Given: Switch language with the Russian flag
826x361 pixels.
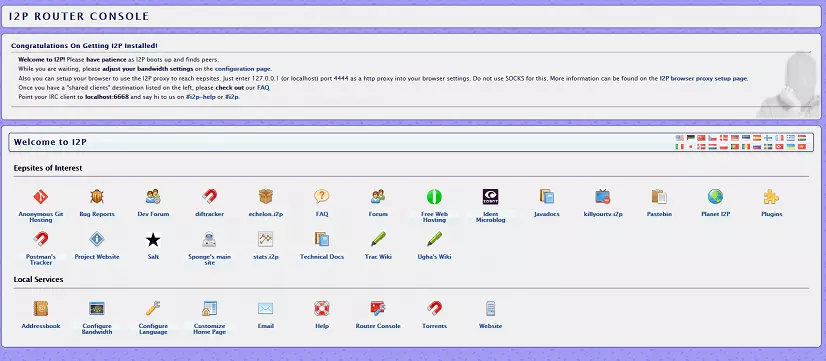Looking at the screenshot, I should 757,147.
